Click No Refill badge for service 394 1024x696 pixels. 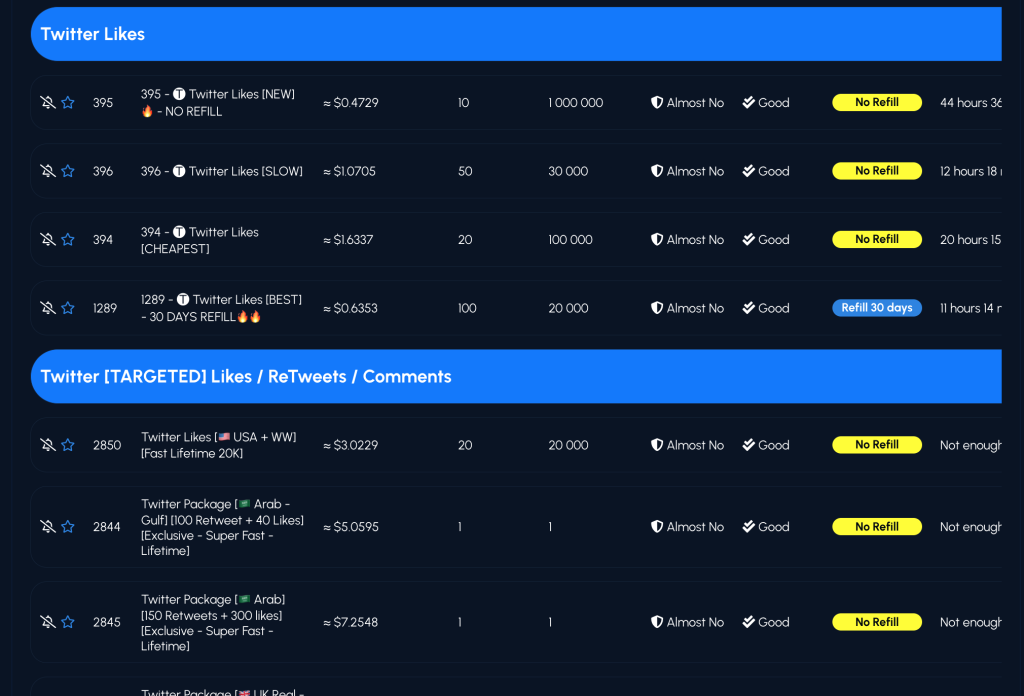click(x=876, y=240)
